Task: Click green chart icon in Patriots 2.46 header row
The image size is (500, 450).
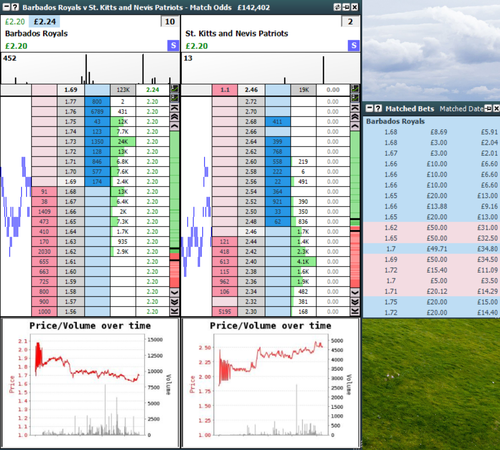Action: pos(355,89)
